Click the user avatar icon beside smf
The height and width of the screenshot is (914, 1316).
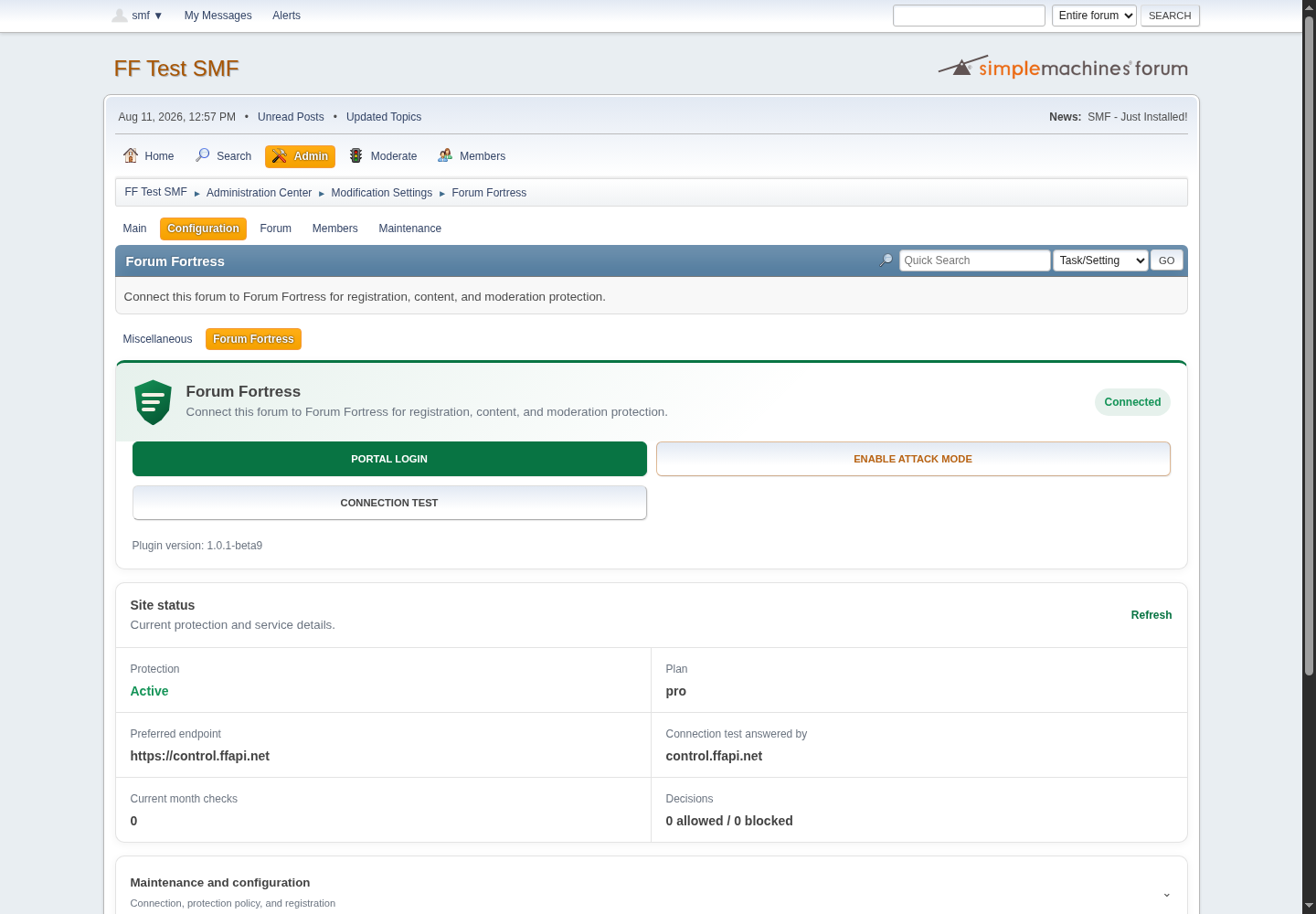pyautogui.click(x=120, y=16)
